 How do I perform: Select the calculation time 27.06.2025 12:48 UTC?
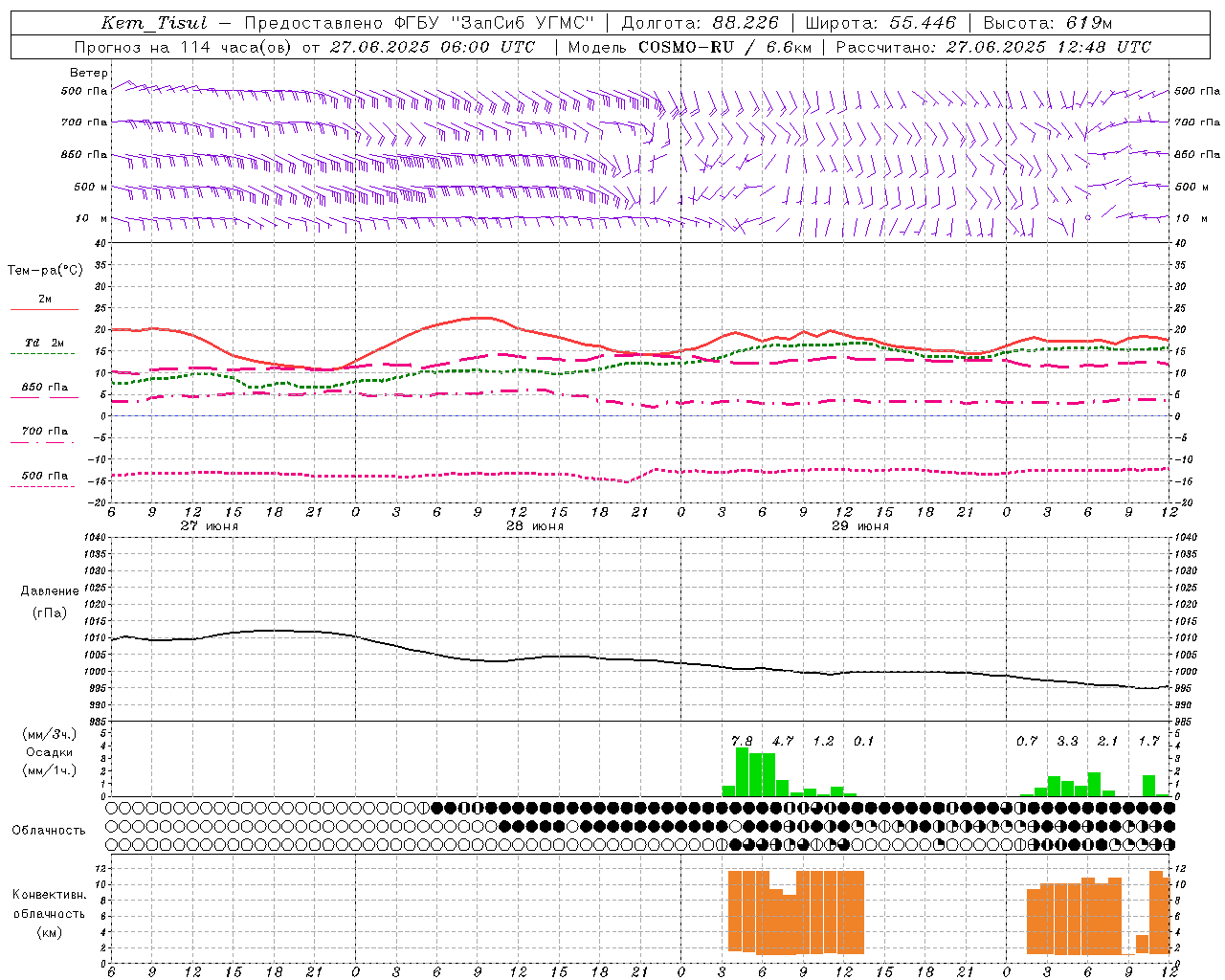coord(1049,47)
